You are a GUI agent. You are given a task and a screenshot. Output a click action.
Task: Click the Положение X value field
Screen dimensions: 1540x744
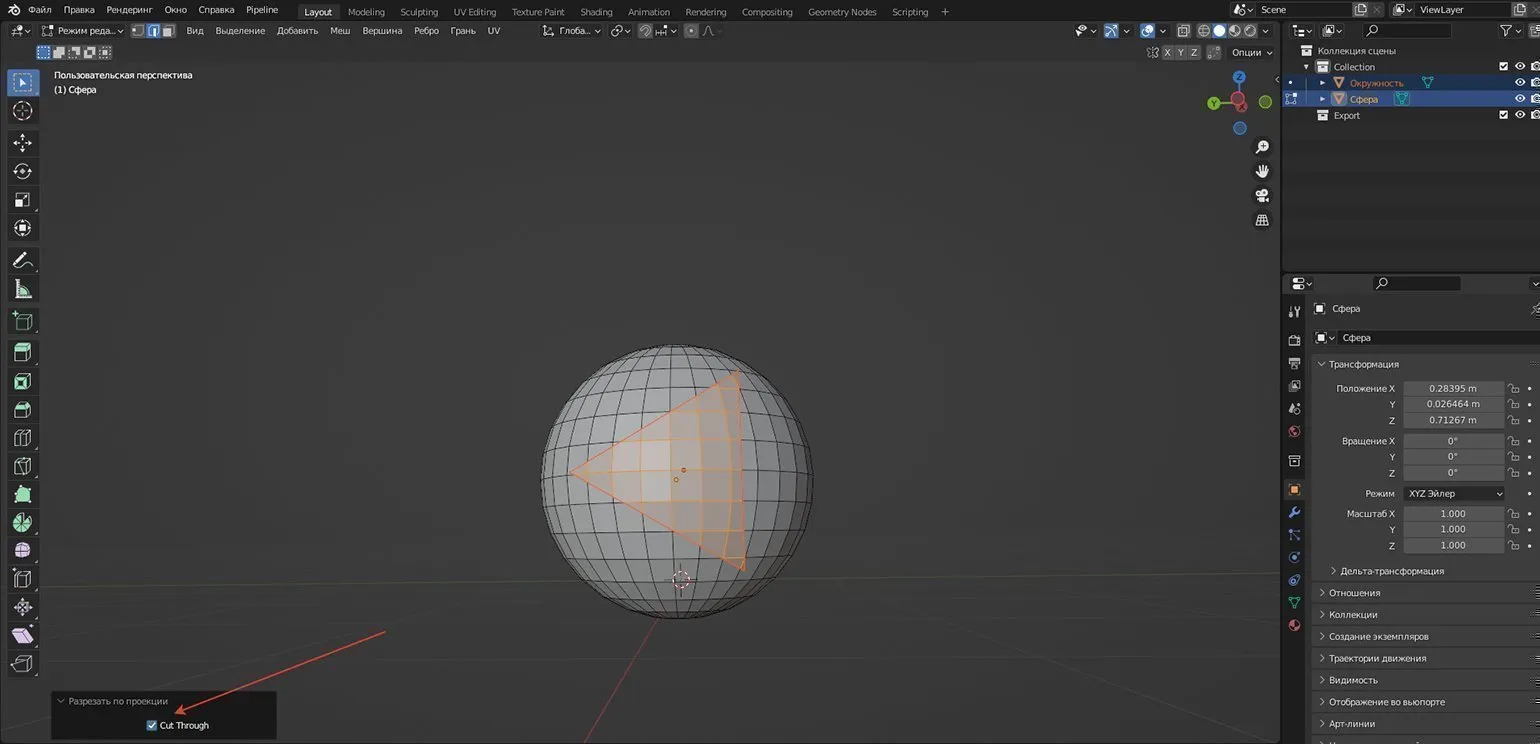(x=1453, y=388)
